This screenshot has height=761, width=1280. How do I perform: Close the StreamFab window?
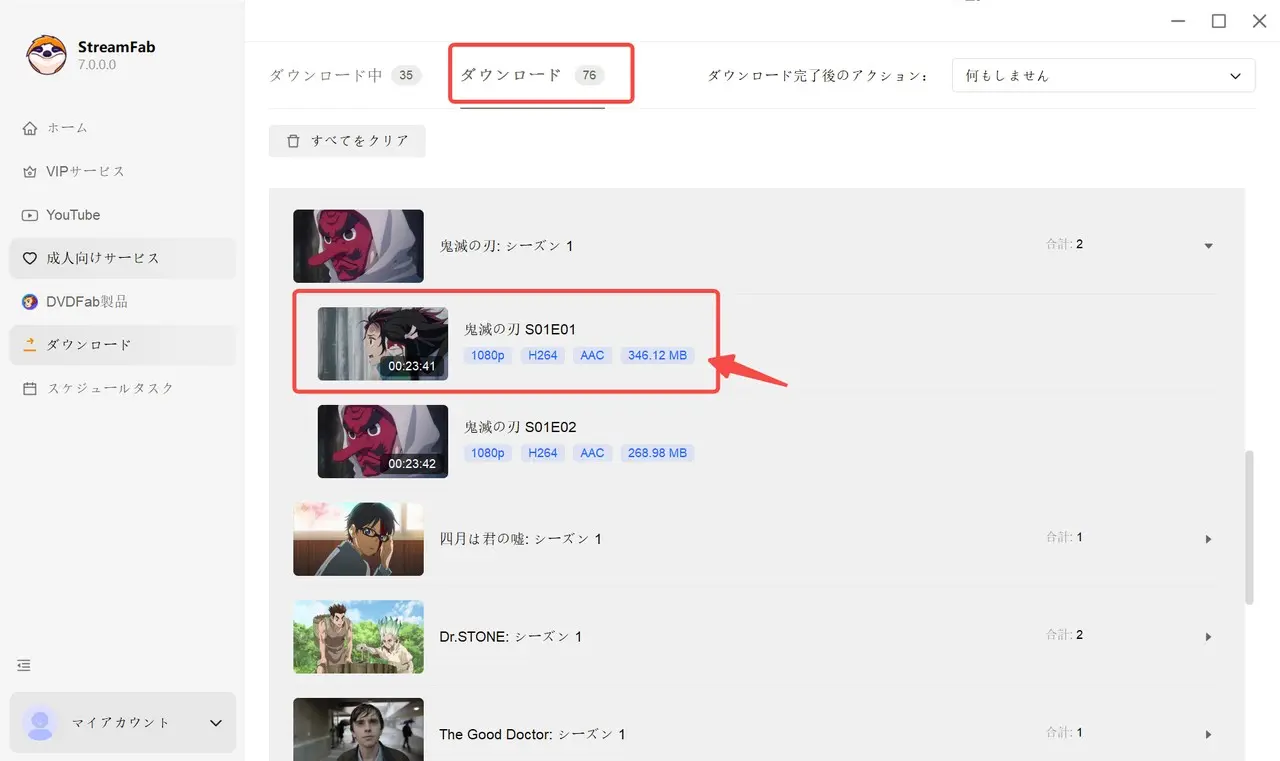[x=1260, y=21]
